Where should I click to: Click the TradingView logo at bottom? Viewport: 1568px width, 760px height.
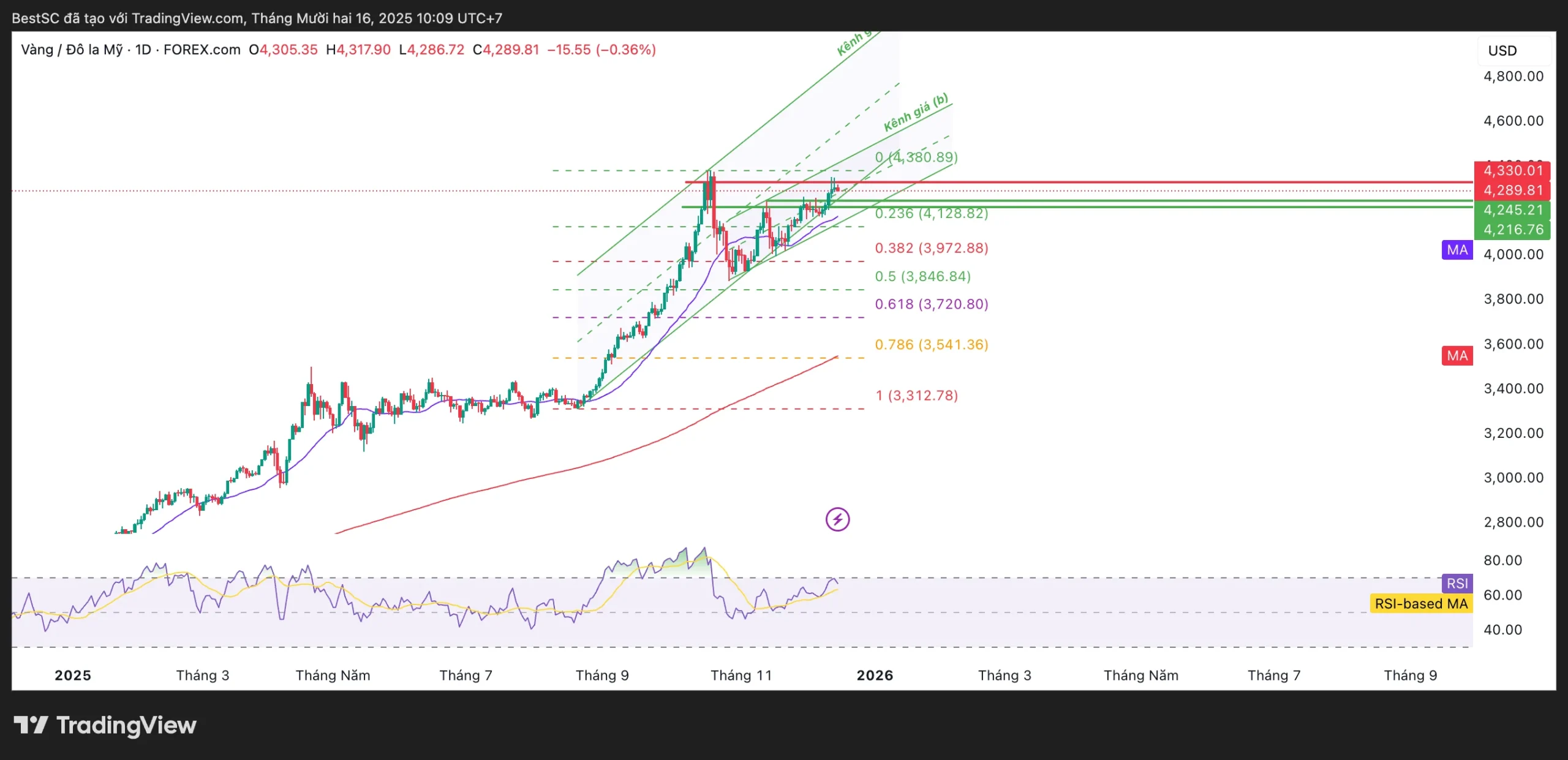[105, 725]
